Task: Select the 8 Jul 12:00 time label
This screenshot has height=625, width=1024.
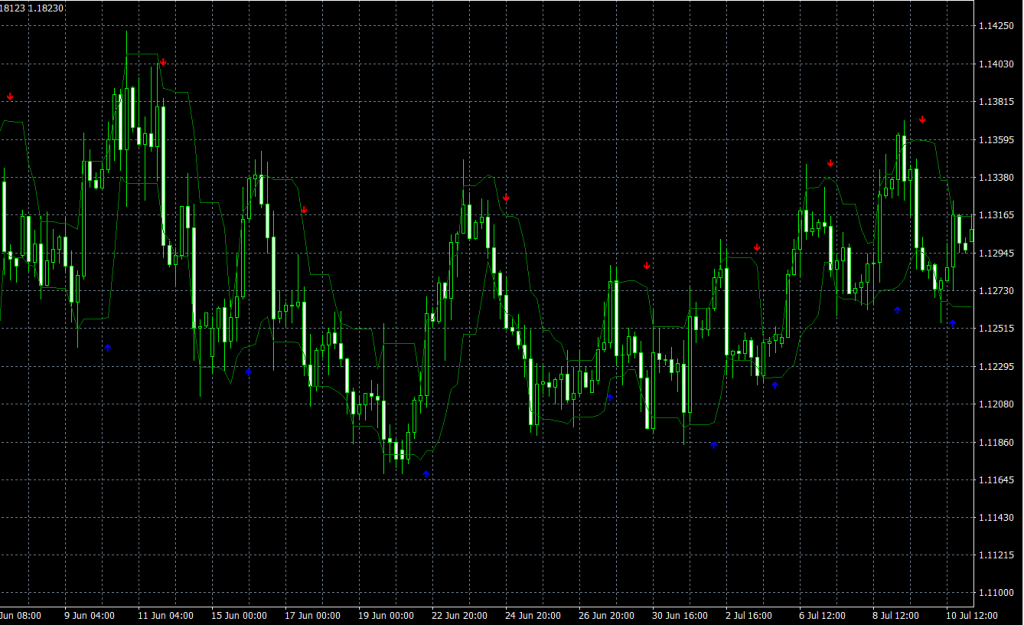Action: (896, 615)
